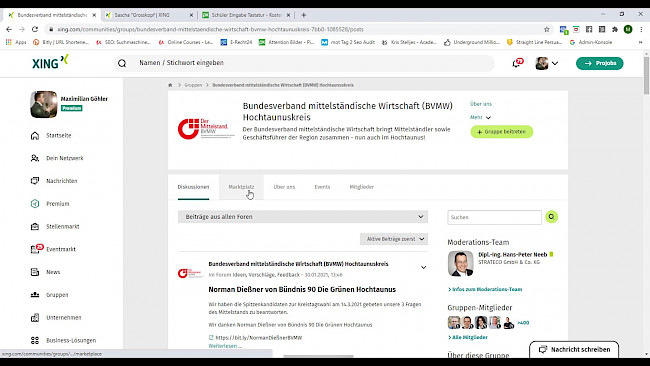650x366 pixels.
Task: Select the Diskussionen tab
Action: coord(193,187)
